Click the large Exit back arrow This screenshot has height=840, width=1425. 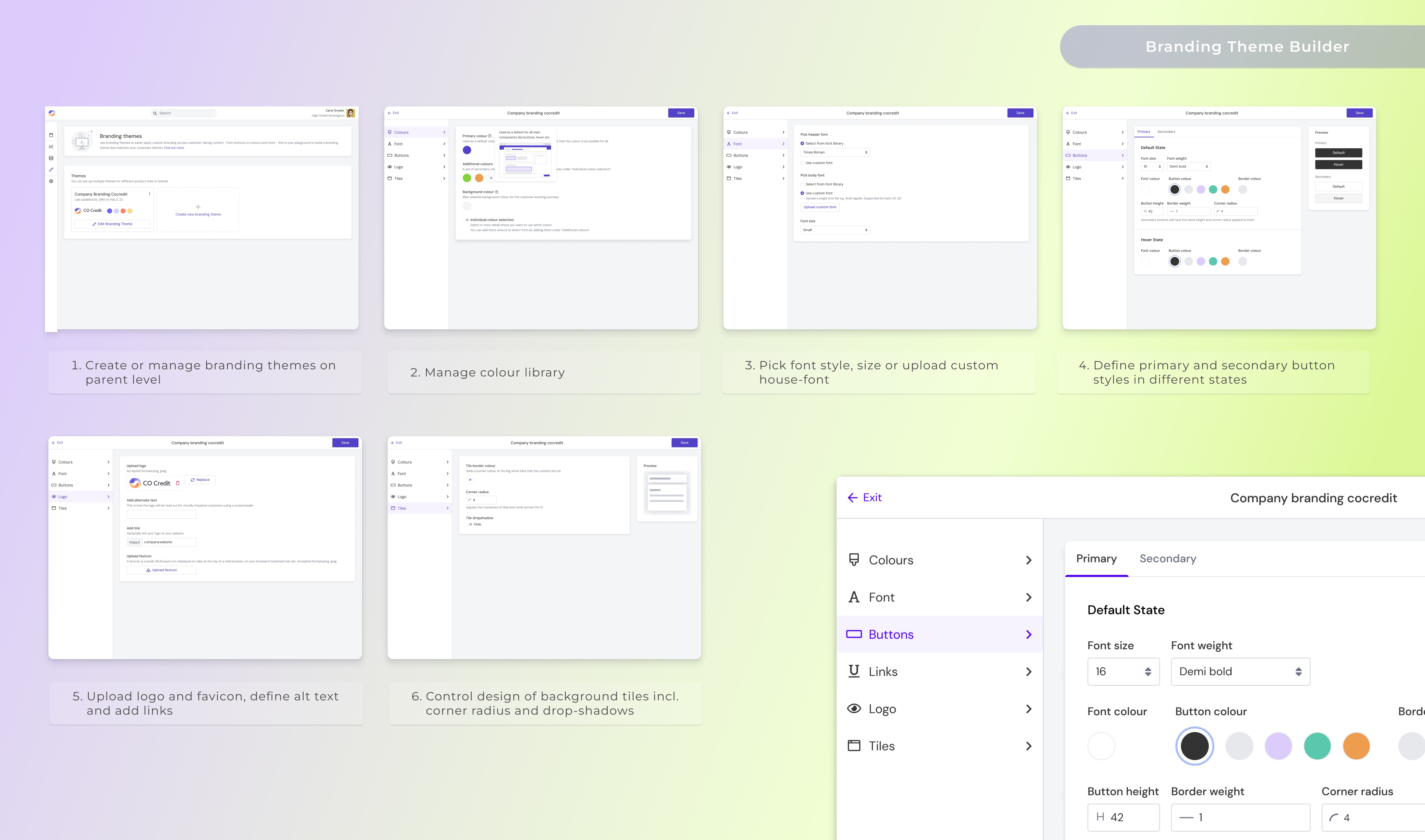pos(853,498)
